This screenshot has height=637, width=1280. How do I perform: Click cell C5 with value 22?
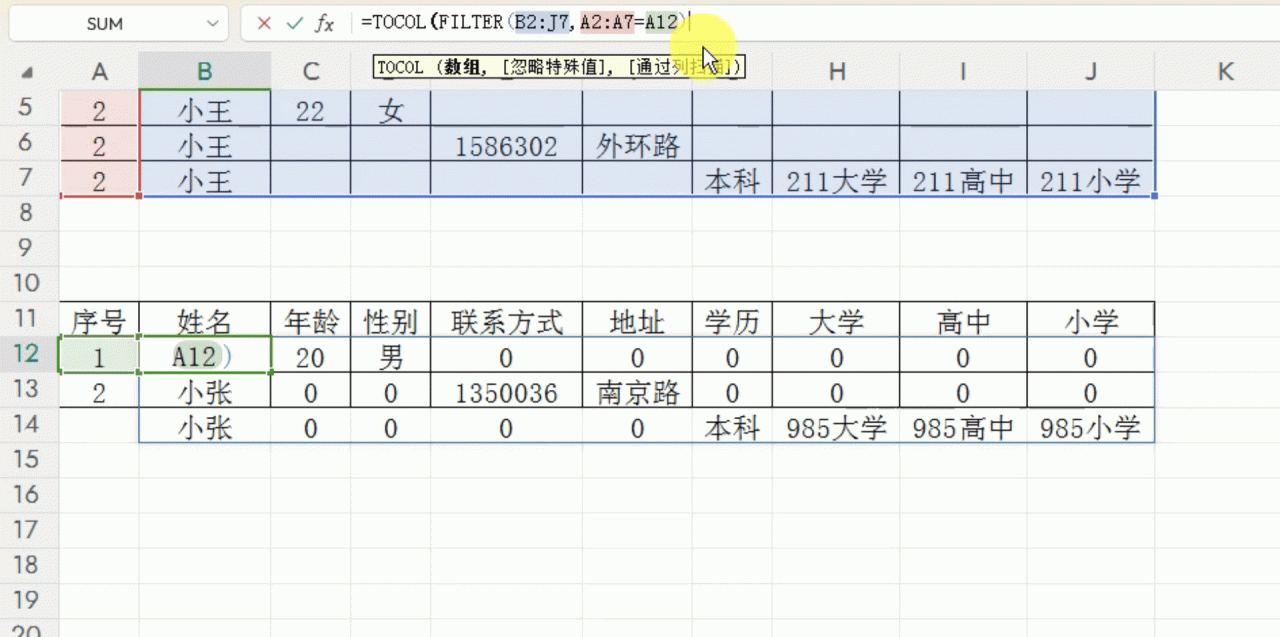[310, 110]
